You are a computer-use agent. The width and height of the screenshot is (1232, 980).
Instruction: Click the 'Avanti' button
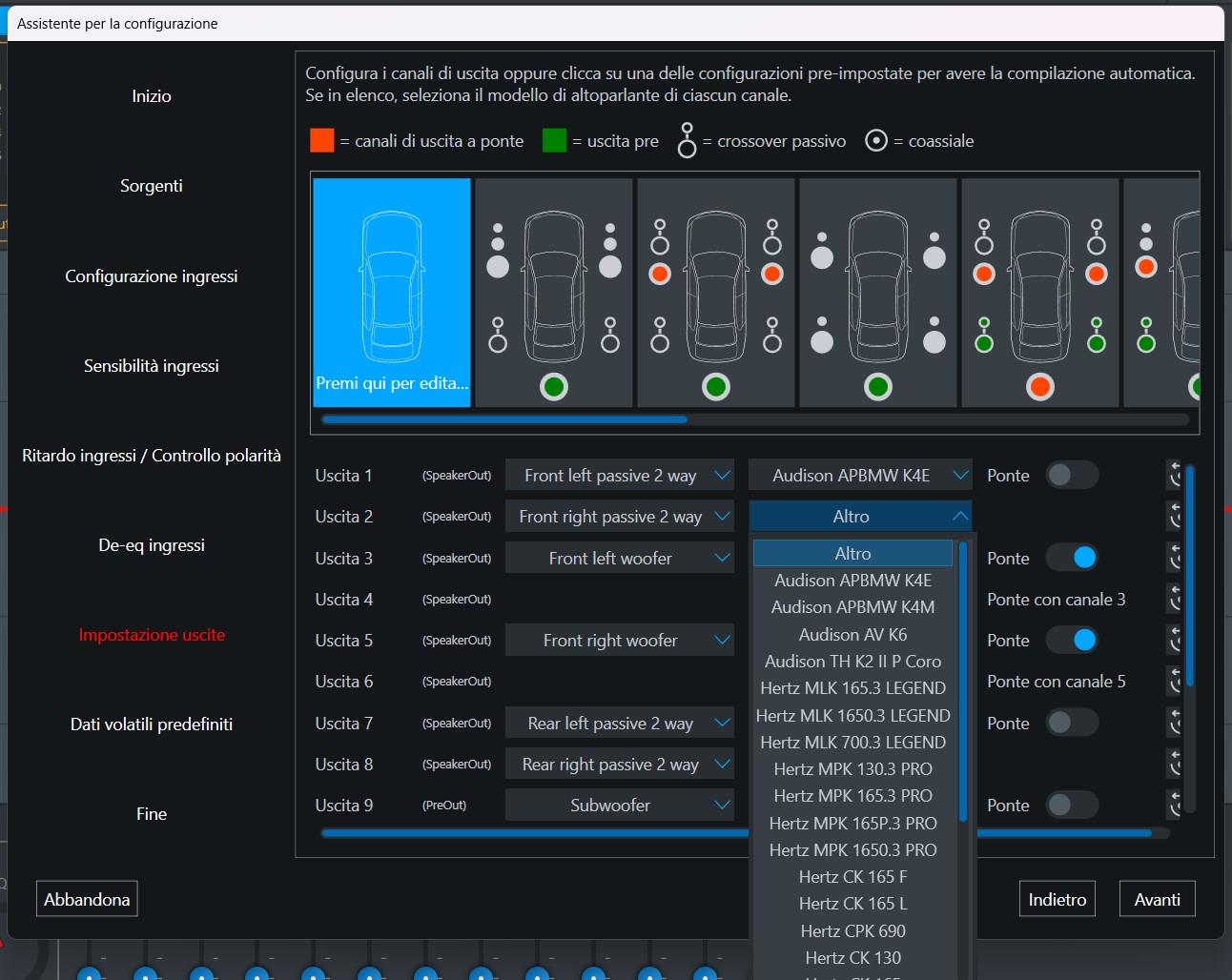[1158, 899]
